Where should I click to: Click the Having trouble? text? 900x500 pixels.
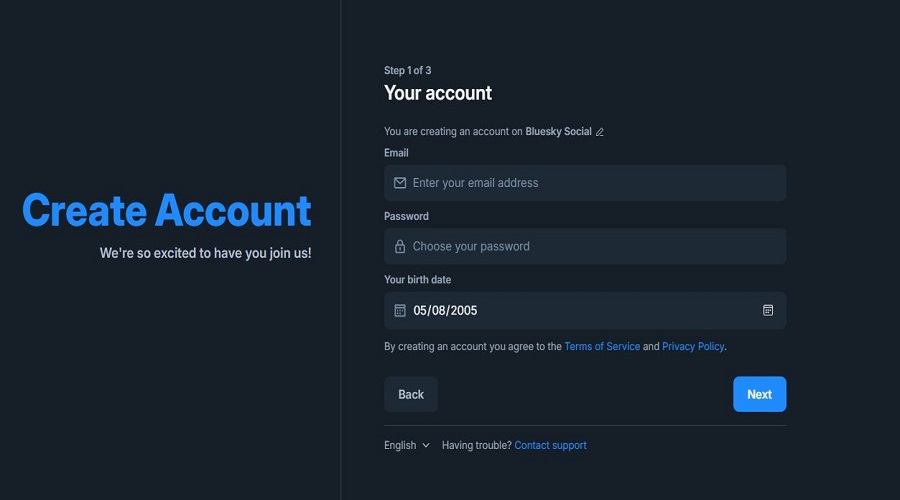click(x=476, y=445)
